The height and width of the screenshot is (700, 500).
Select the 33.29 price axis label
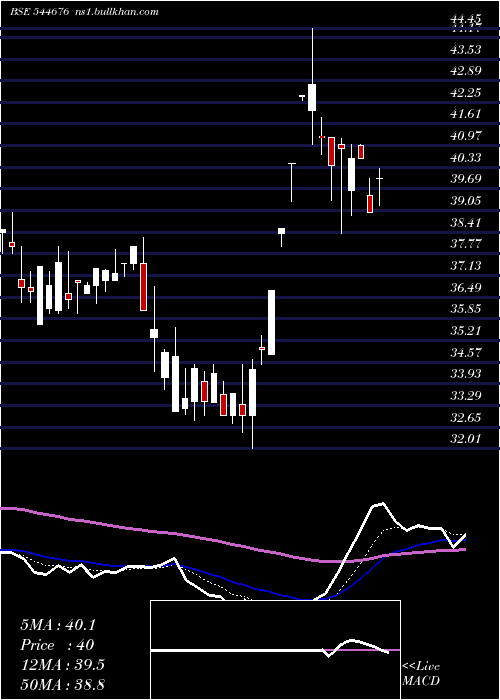tap(466, 395)
